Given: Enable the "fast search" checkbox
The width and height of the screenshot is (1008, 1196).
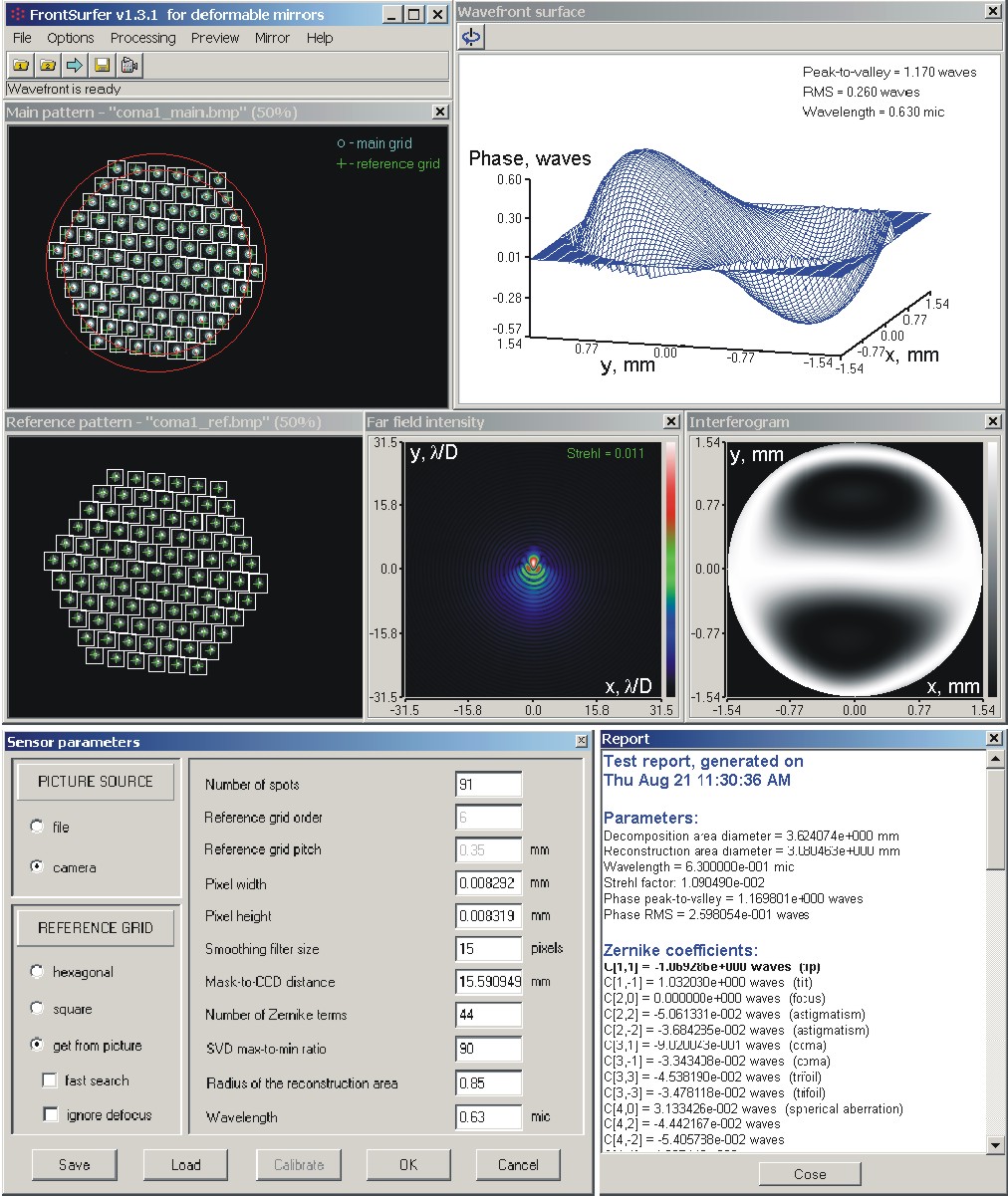Looking at the screenshot, I should point(50,1080).
